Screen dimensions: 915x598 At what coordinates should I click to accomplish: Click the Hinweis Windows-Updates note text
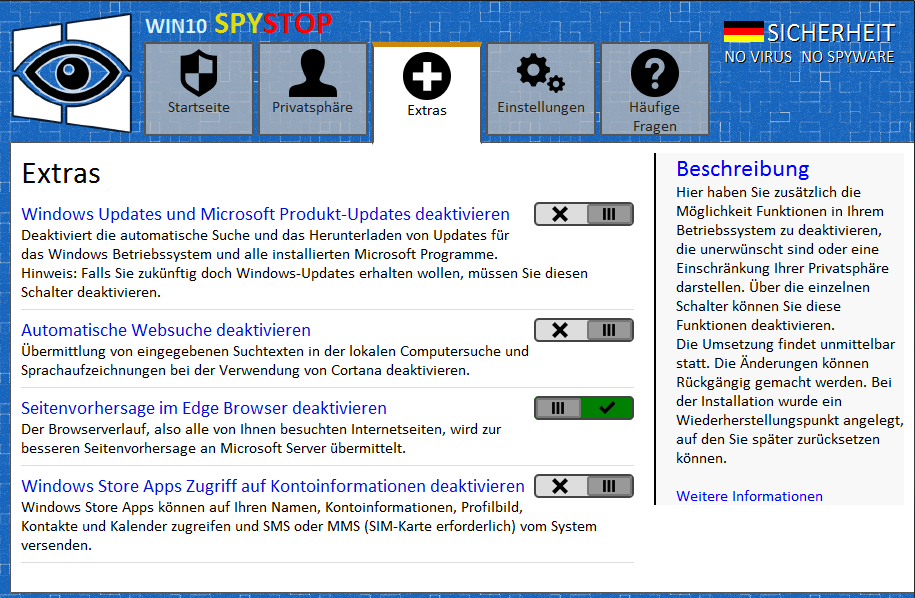pos(304,283)
